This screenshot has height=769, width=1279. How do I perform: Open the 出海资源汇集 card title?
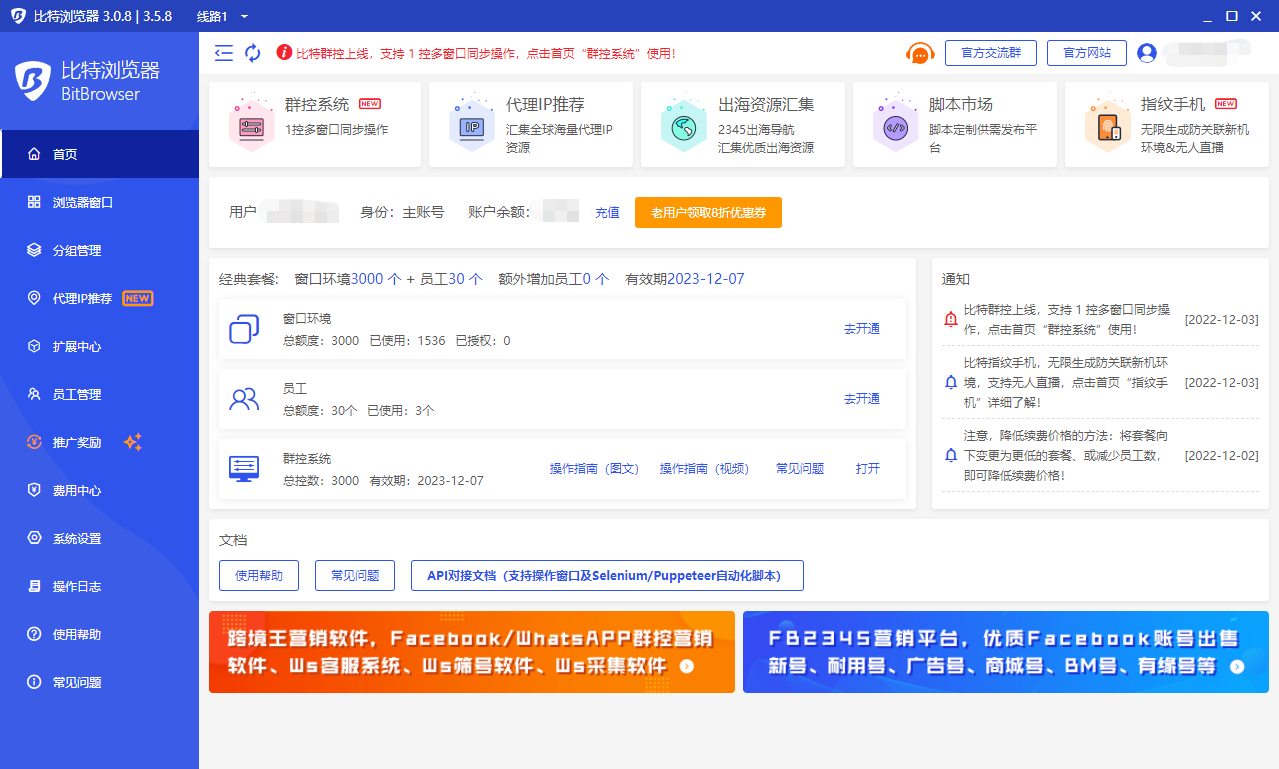(x=766, y=104)
